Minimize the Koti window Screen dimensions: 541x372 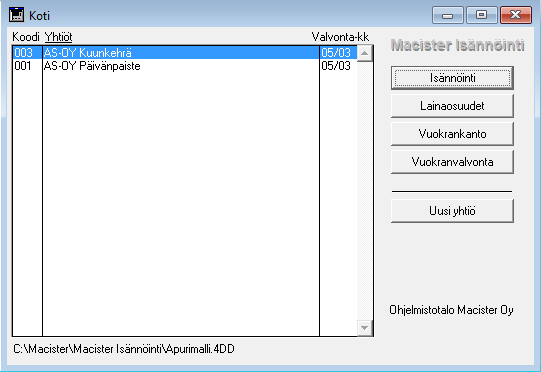pos(447,15)
